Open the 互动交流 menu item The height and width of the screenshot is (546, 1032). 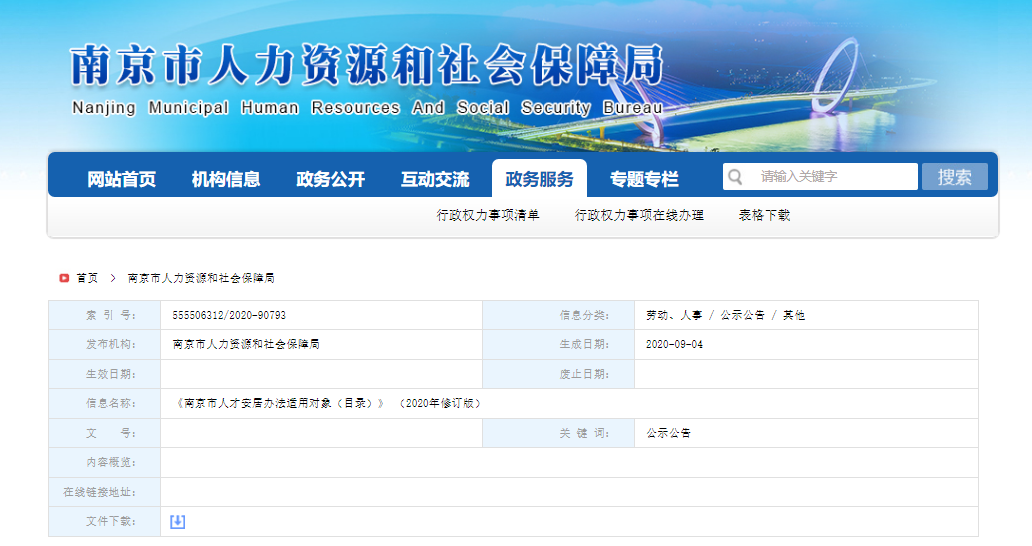click(435, 179)
